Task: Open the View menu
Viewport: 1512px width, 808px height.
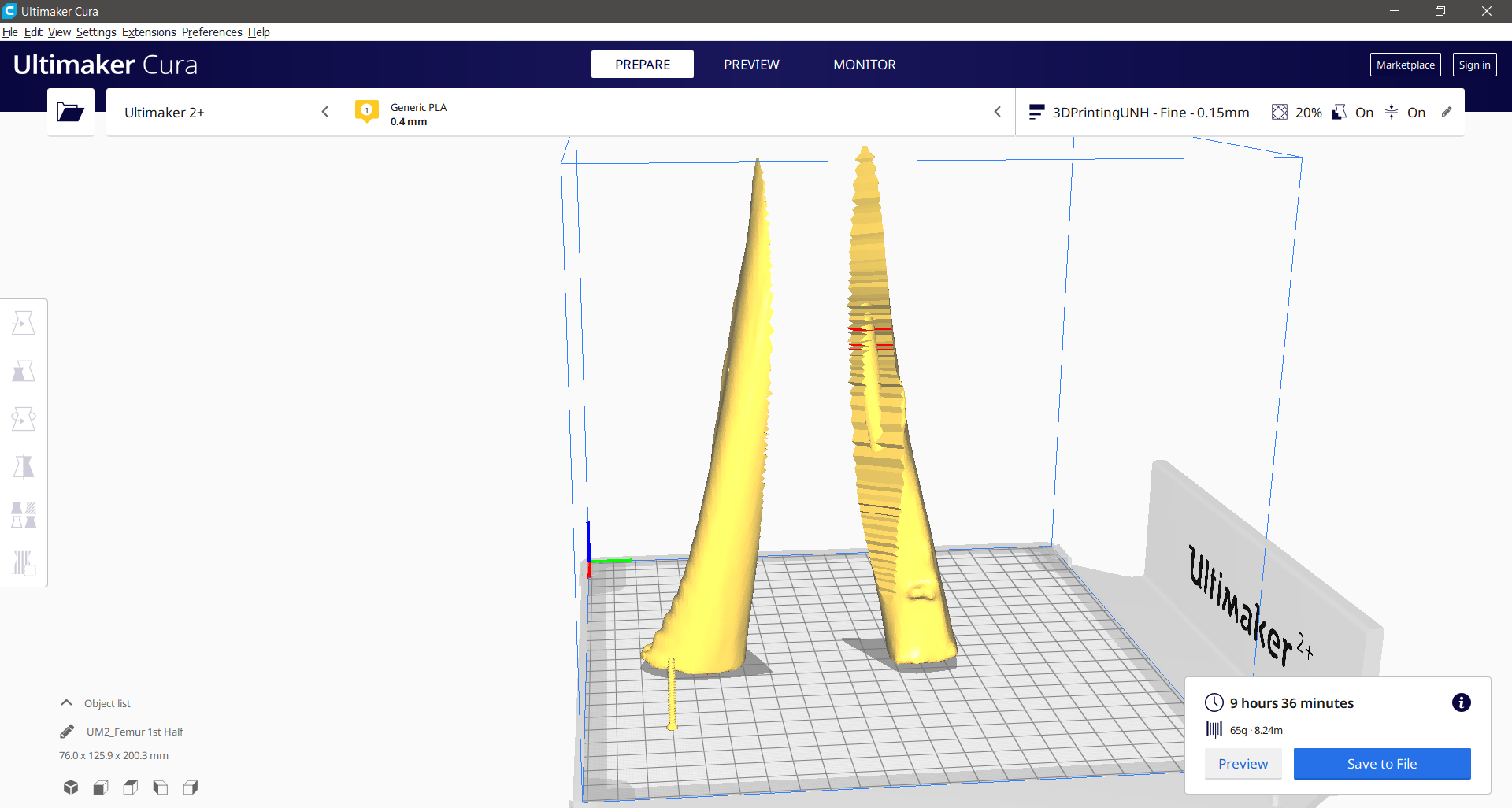Action: [x=59, y=32]
